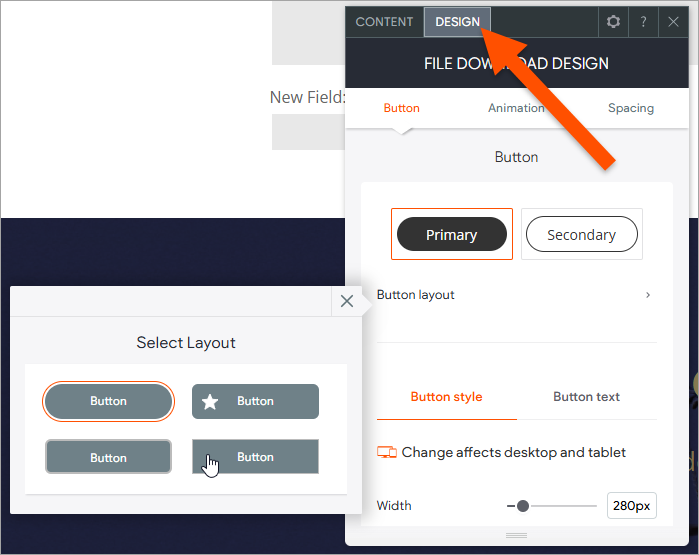Click the desktop and tablet device icon
The image size is (699, 555).
point(387,453)
